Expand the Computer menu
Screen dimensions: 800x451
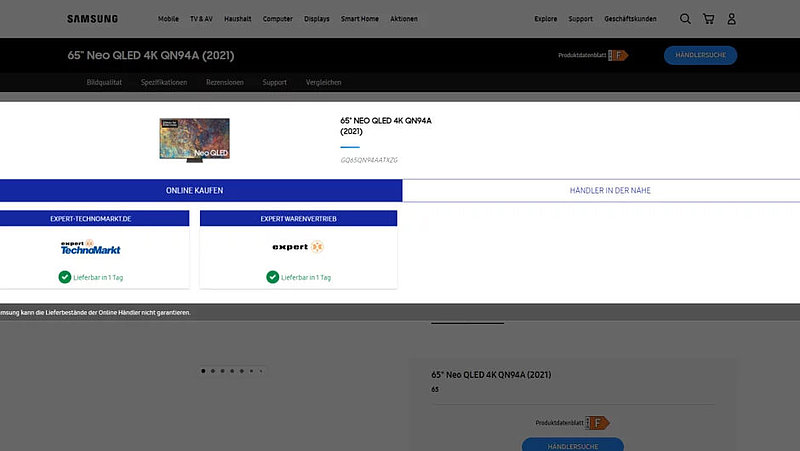tap(278, 19)
